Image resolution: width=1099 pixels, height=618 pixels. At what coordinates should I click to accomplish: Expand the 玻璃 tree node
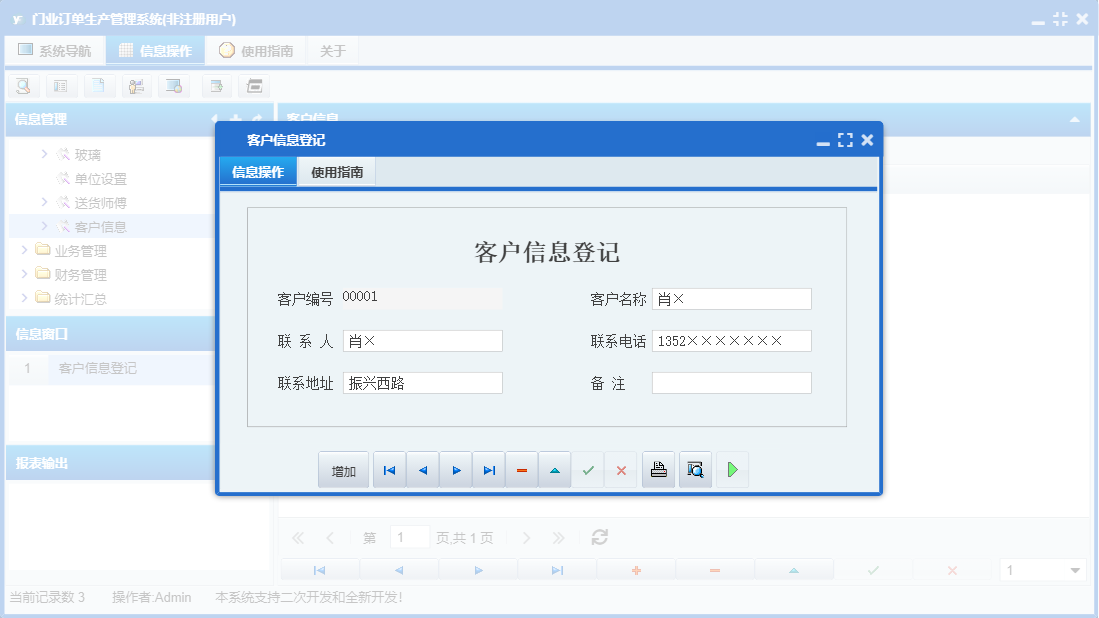coord(43,155)
